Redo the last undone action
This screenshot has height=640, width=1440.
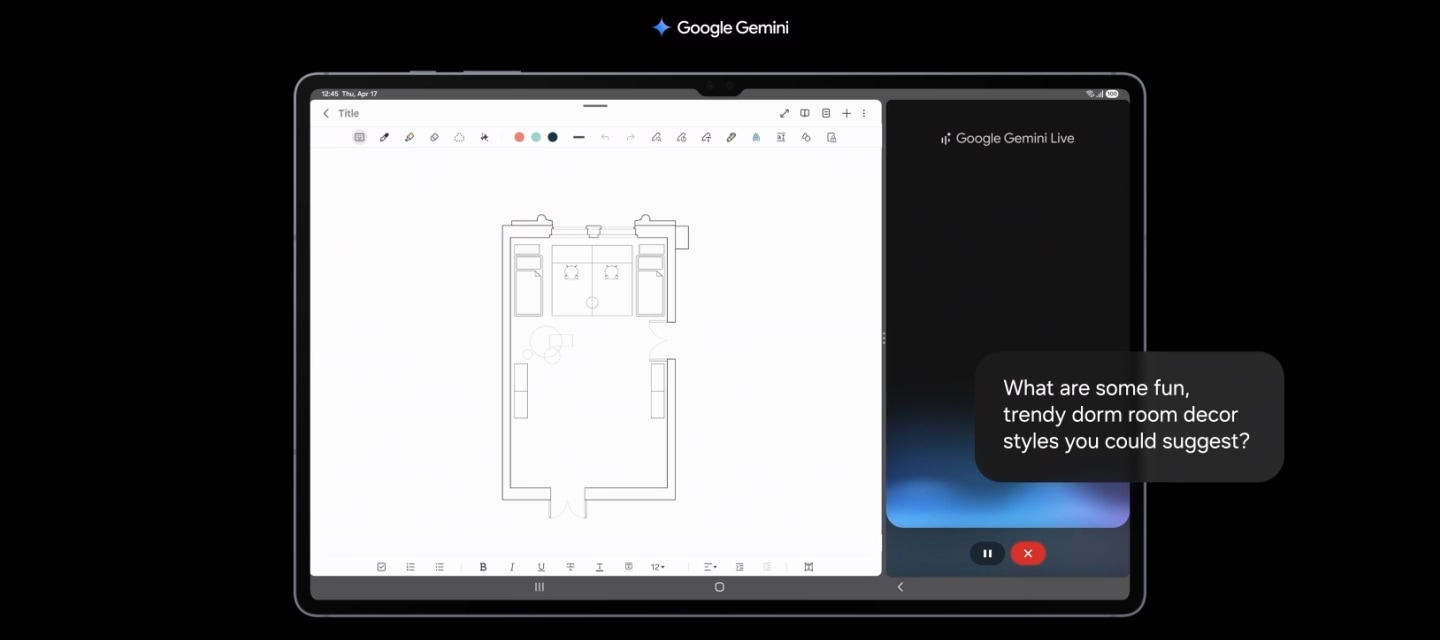(x=630, y=137)
